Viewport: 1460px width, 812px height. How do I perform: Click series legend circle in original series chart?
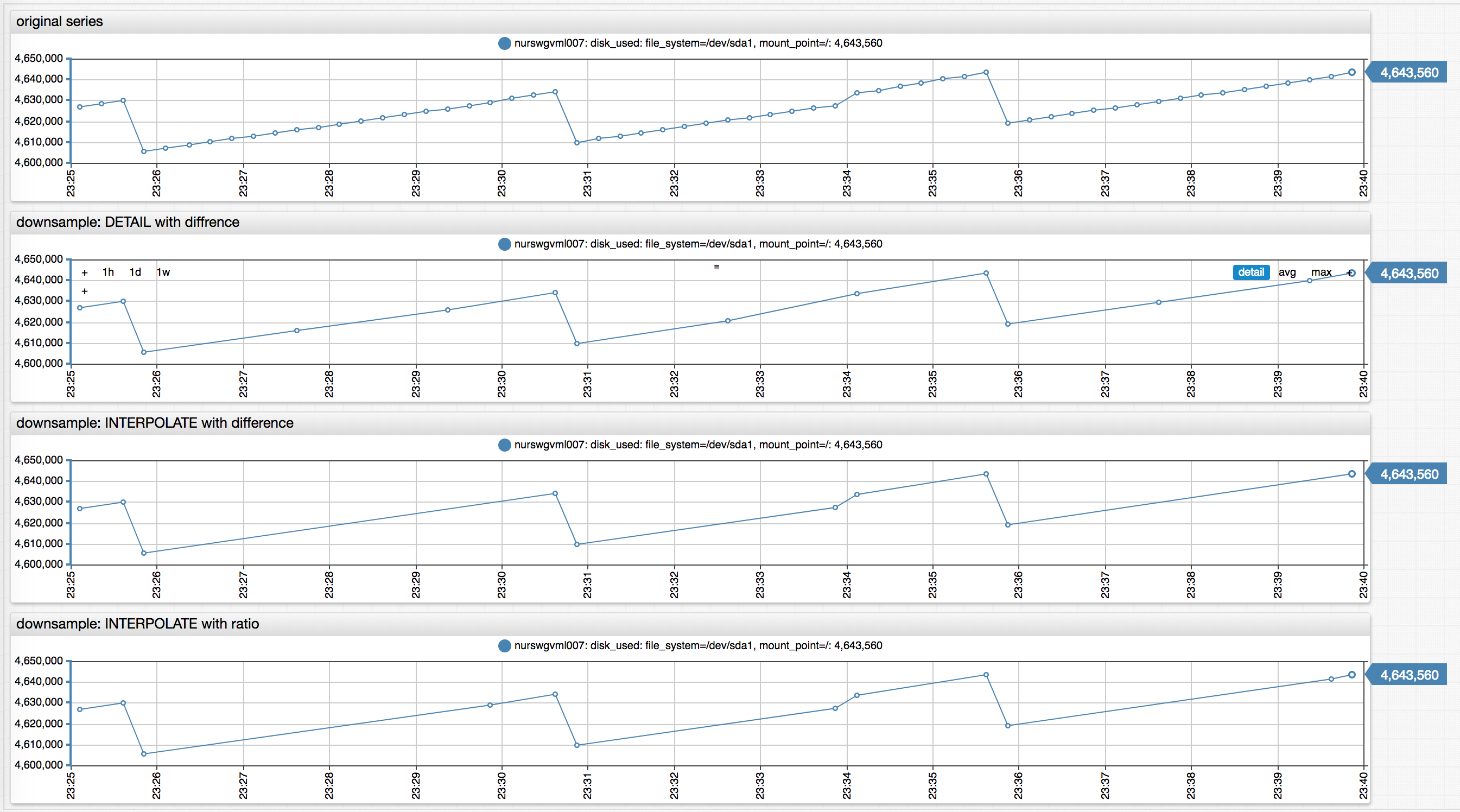[x=504, y=43]
